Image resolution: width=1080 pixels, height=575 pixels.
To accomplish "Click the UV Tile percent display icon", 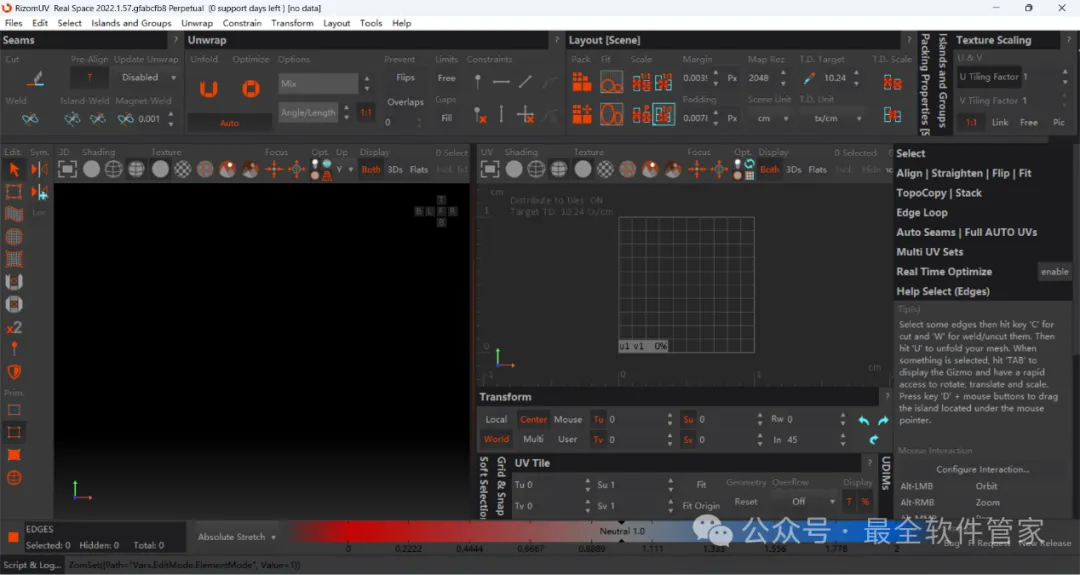I will point(865,502).
